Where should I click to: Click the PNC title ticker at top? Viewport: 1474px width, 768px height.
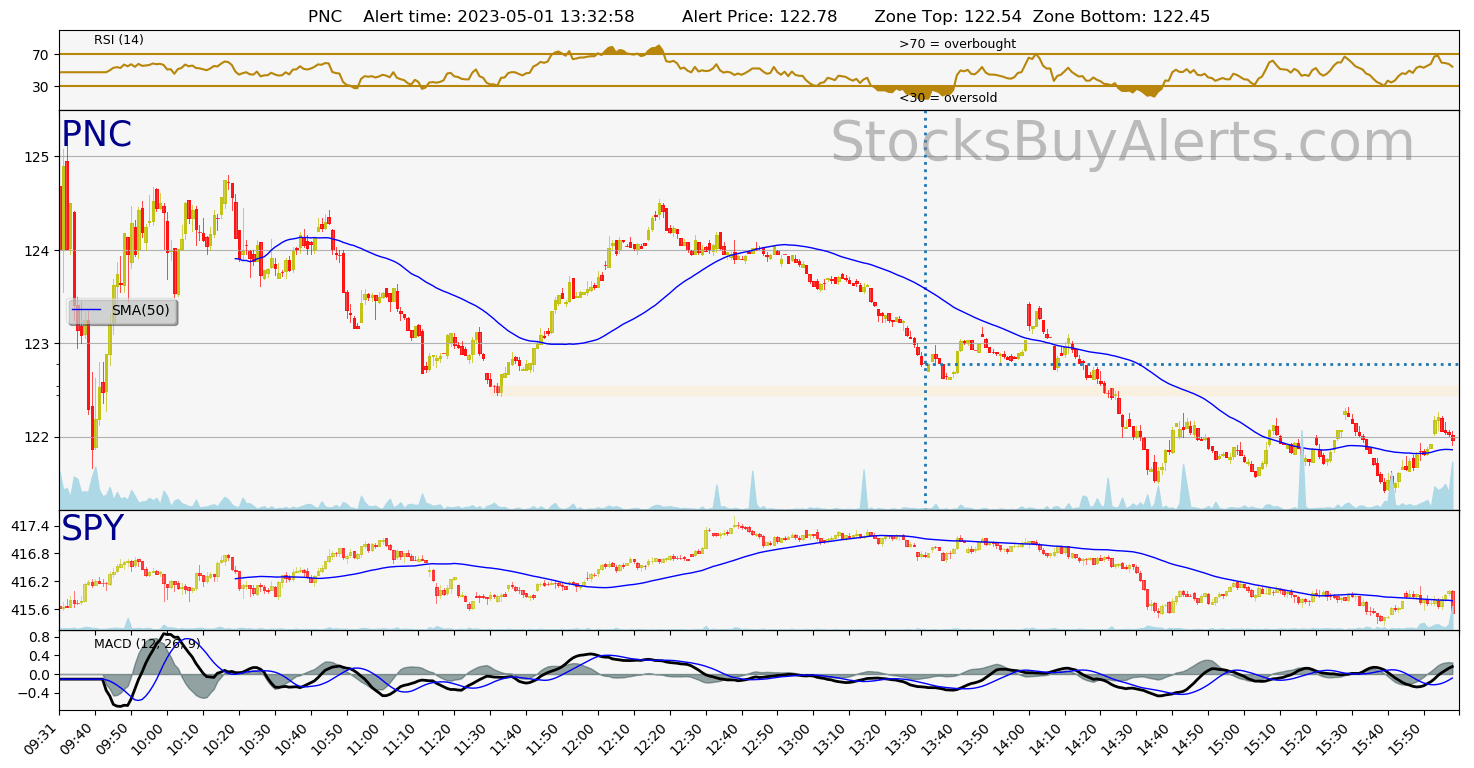(x=325, y=16)
